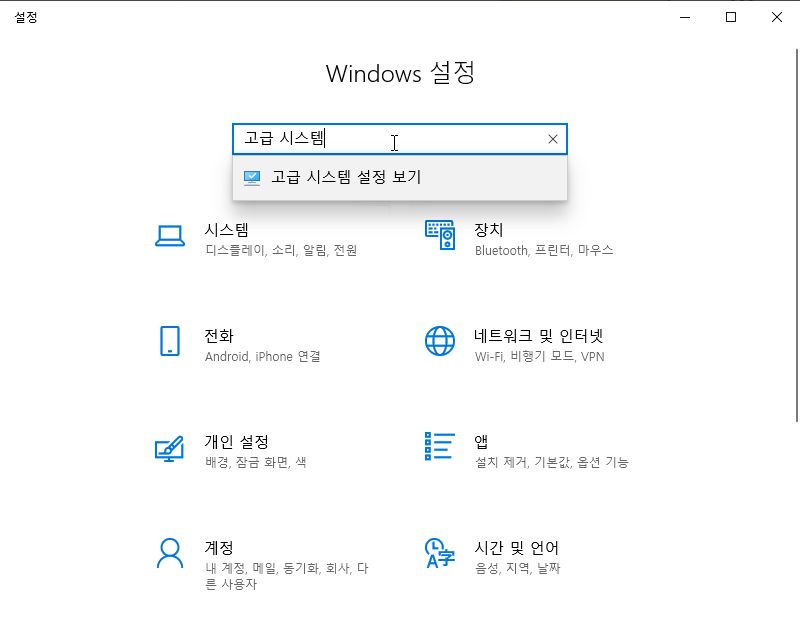
Task: Click the monitor icon in search suggestion
Action: point(252,178)
